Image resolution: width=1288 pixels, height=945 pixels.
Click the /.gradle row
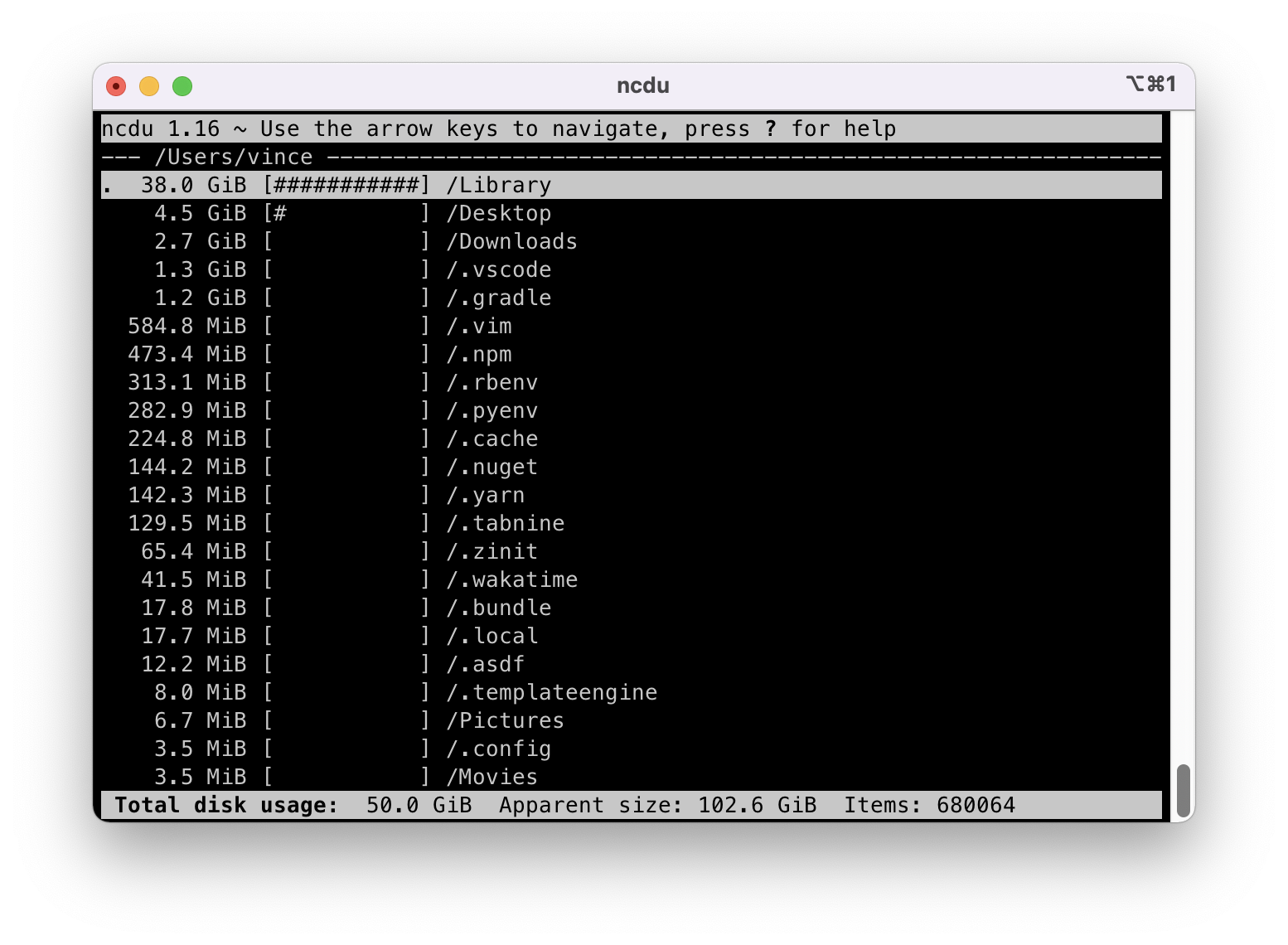(x=632, y=298)
